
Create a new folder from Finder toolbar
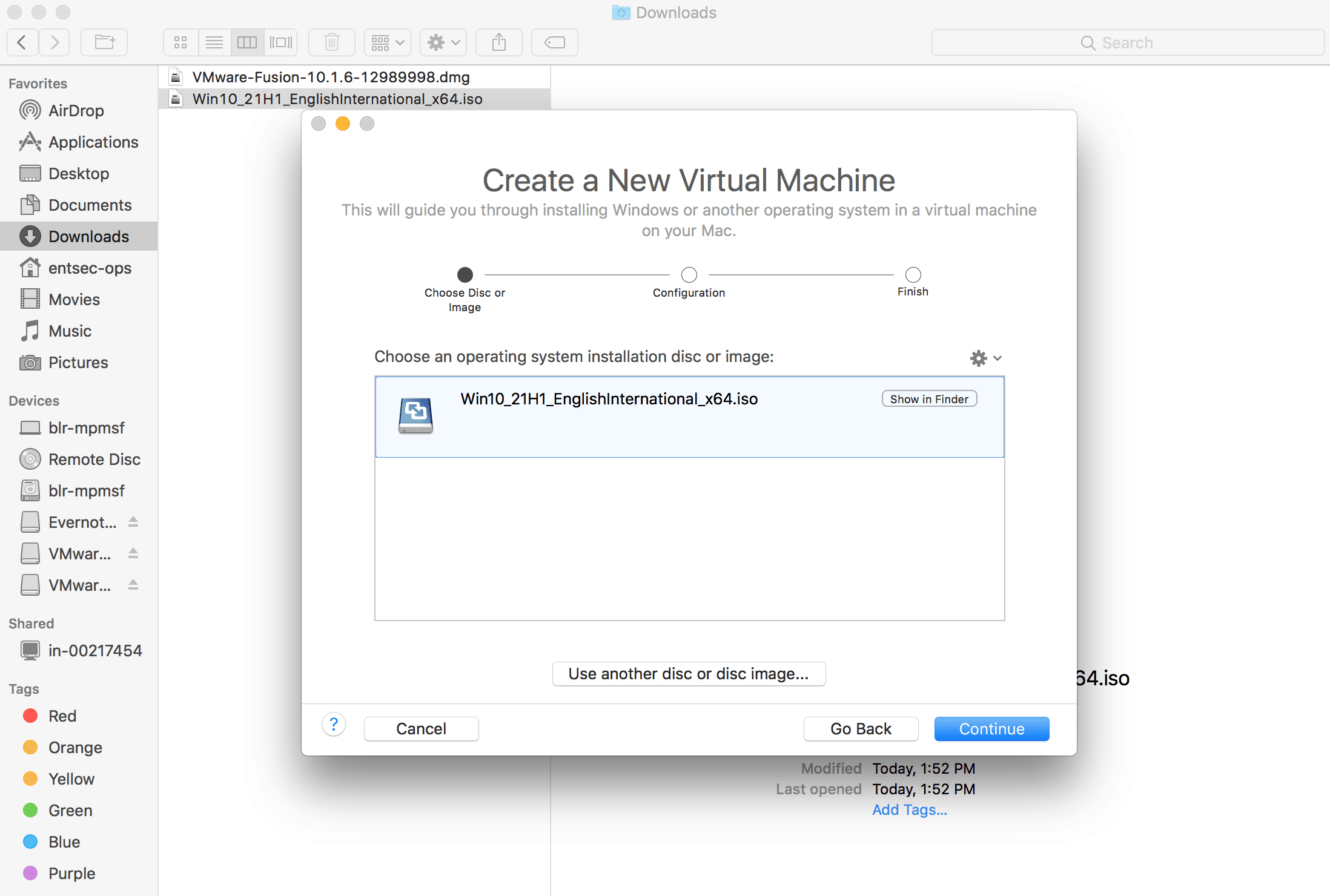point(104,42)
